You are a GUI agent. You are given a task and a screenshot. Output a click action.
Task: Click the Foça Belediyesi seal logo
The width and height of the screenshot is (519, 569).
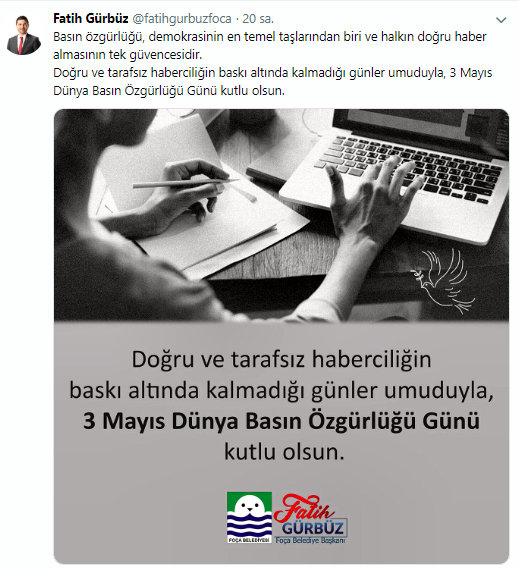coord(249,517)
